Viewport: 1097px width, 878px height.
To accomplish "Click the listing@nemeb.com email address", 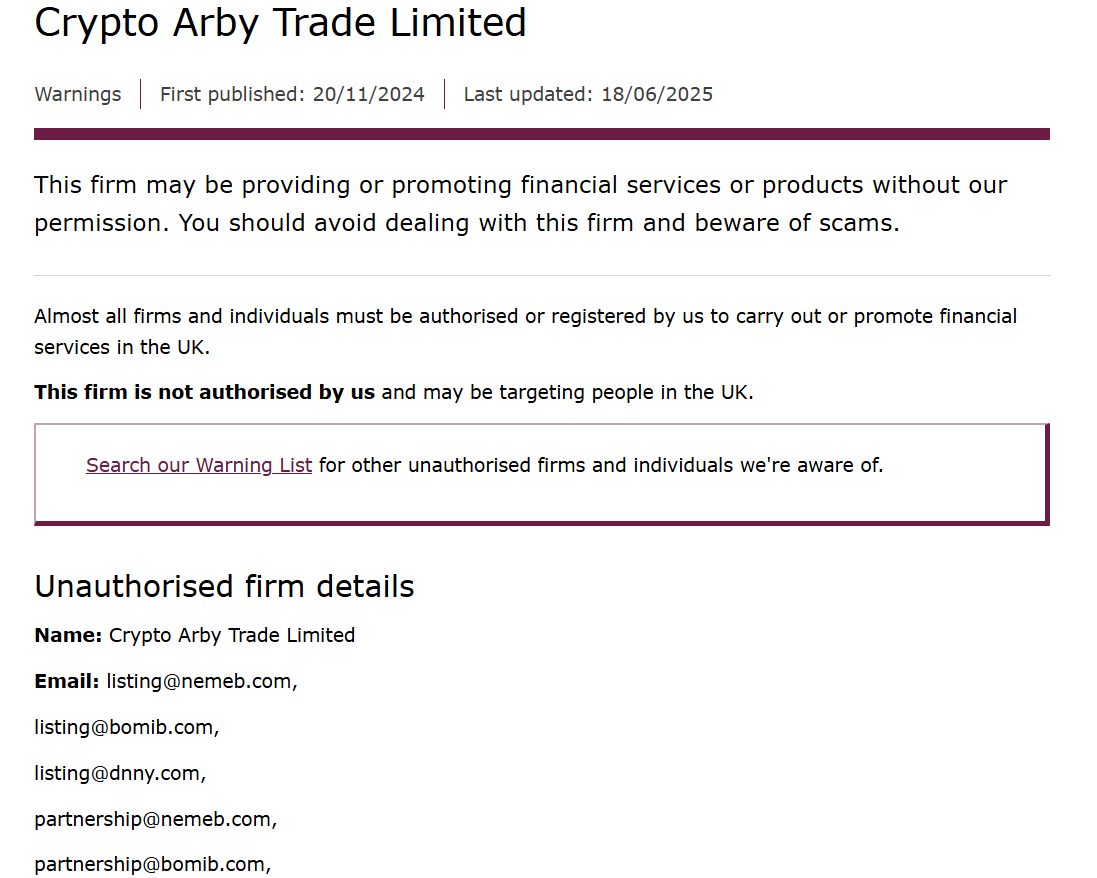I will pyautogui.click(x=201, y=681).
